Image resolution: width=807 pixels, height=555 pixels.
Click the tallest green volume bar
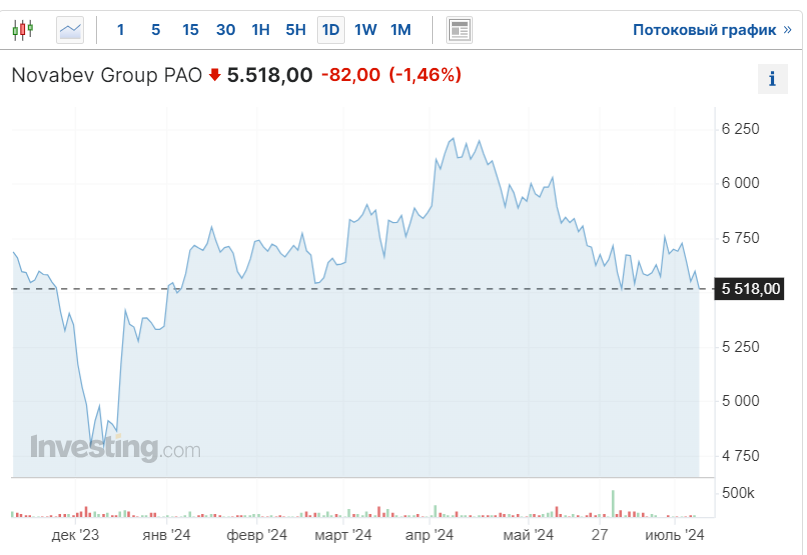click(x=613, y=504)
